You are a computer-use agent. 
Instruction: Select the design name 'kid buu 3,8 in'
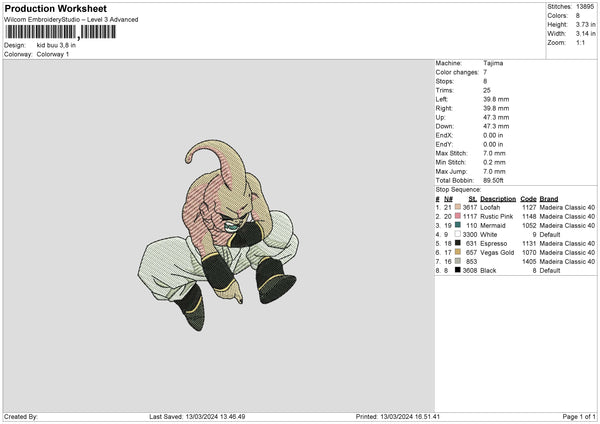click(x=56, y=45)
